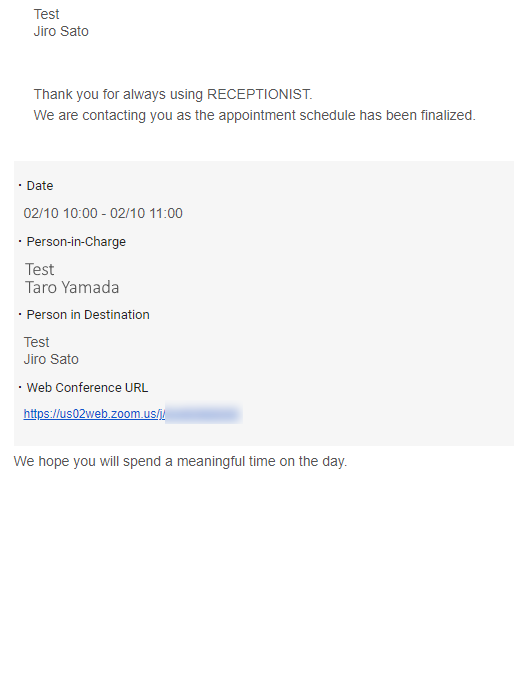
Task: Click the Test text under Person in Destination
Action: [36, 342]
